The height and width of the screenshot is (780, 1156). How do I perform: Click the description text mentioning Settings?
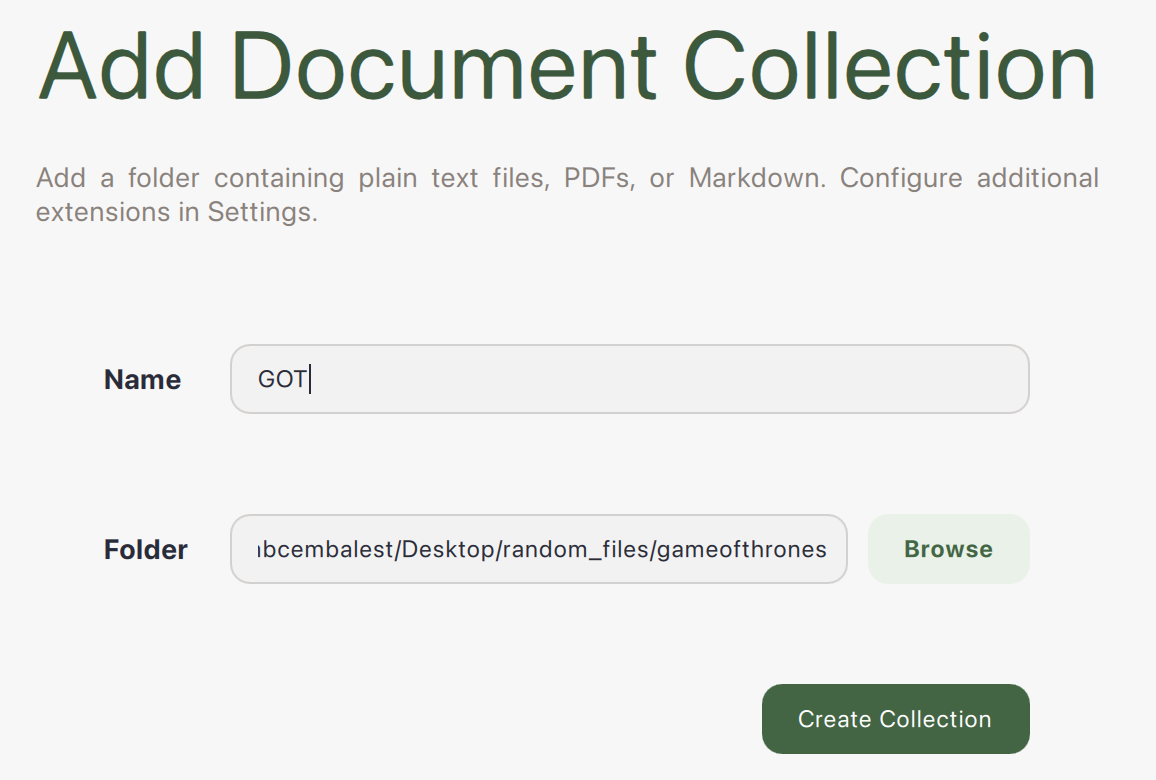tap(568, 195)
